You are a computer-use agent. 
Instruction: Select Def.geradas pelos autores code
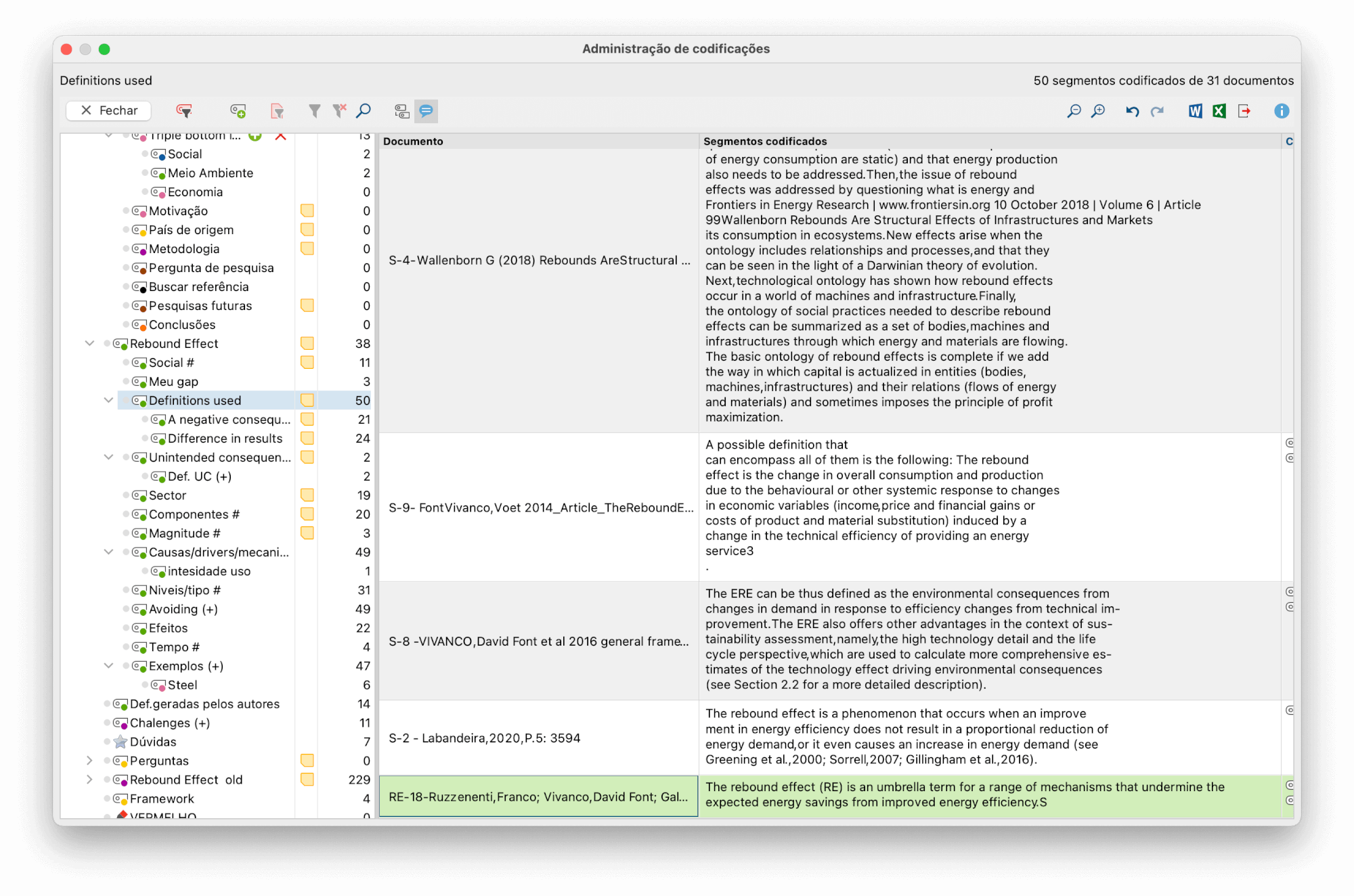tap(204, 703)
